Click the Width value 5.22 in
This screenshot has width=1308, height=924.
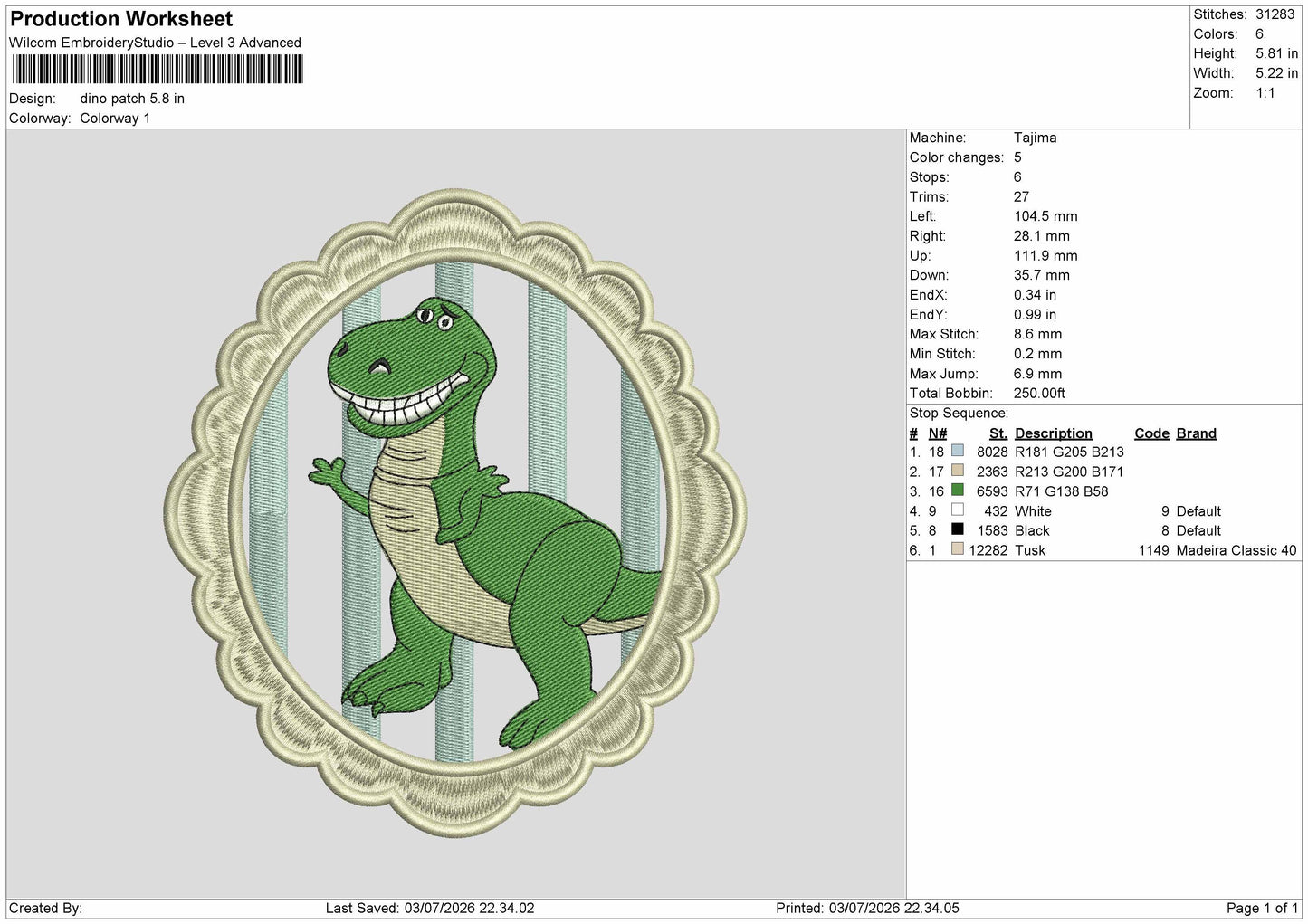click(x=1276, y=73)
